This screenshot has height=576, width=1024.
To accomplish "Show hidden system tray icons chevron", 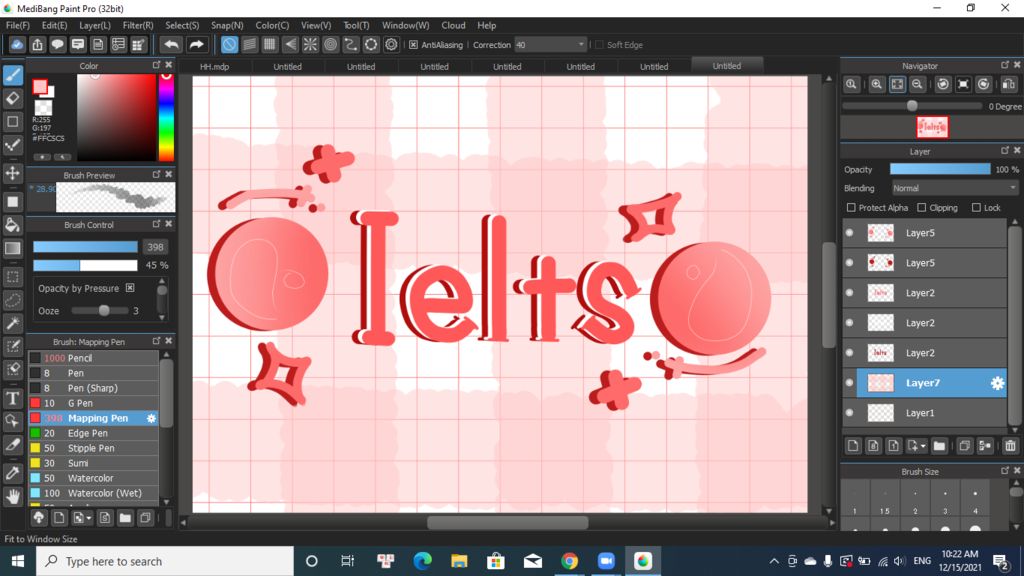I will point(774,561).
